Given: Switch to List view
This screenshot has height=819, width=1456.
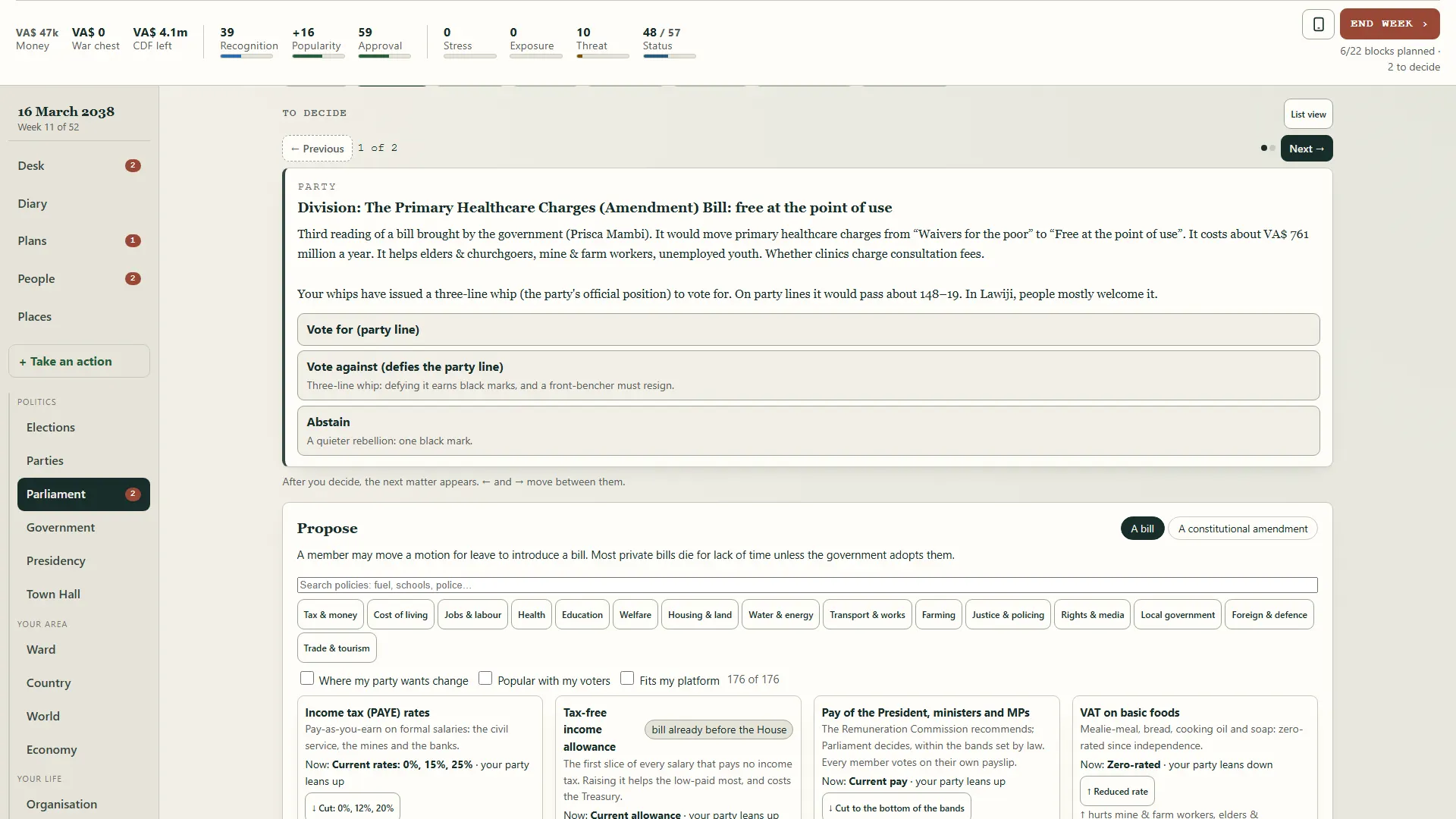Looking at the screenshot, I should (1308, 115).
